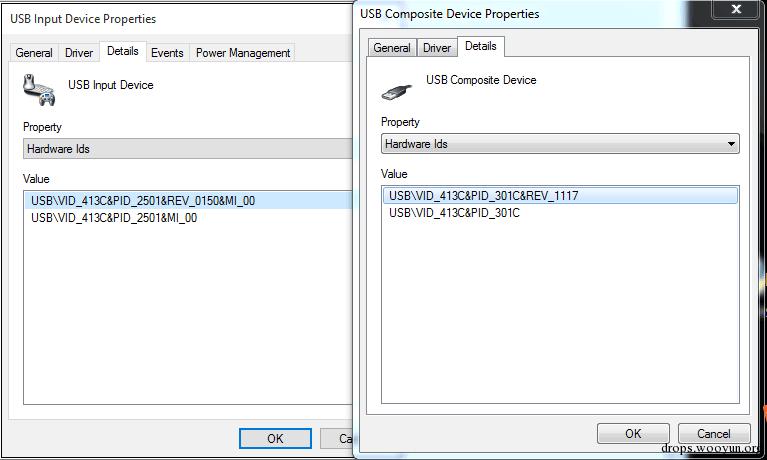Switch to the Power Management tab
The image size is (767, 460).
(x=243, y=53)
